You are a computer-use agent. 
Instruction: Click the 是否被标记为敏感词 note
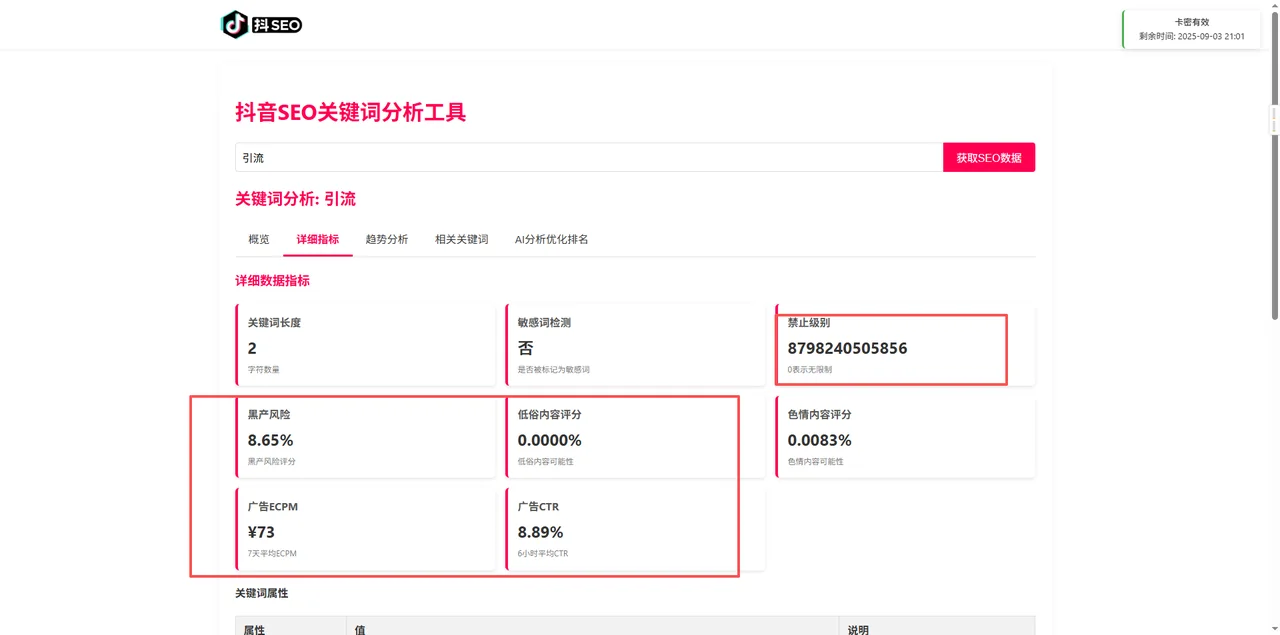554,370
